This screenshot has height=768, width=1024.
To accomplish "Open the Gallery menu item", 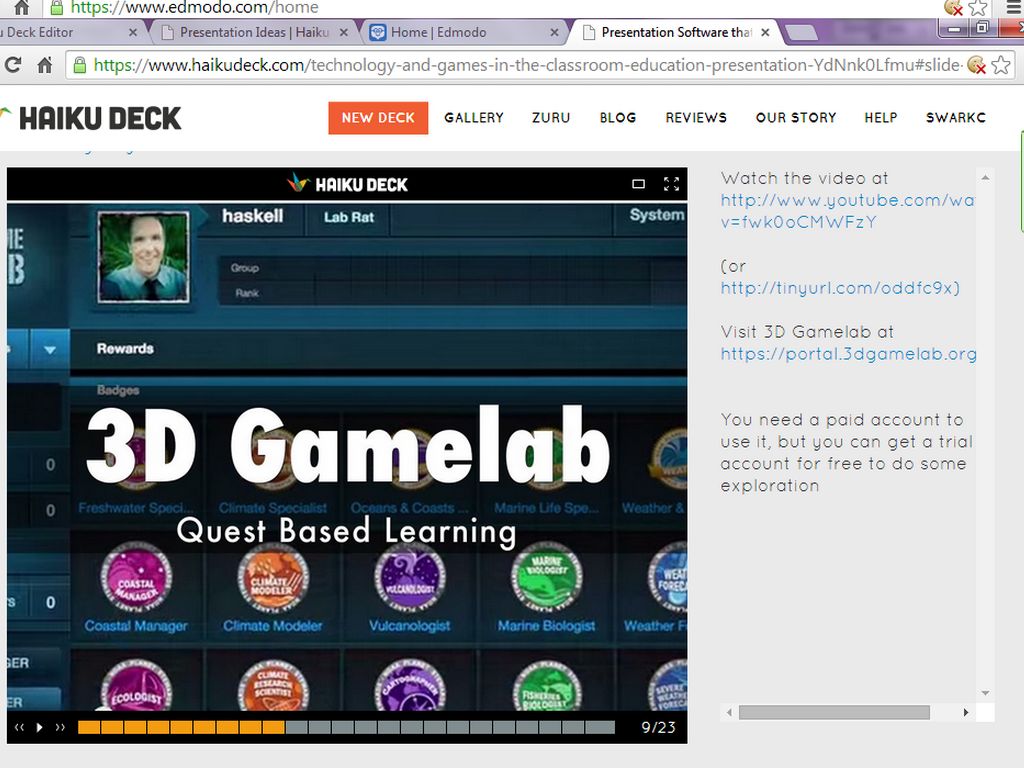I will point(474,118).
